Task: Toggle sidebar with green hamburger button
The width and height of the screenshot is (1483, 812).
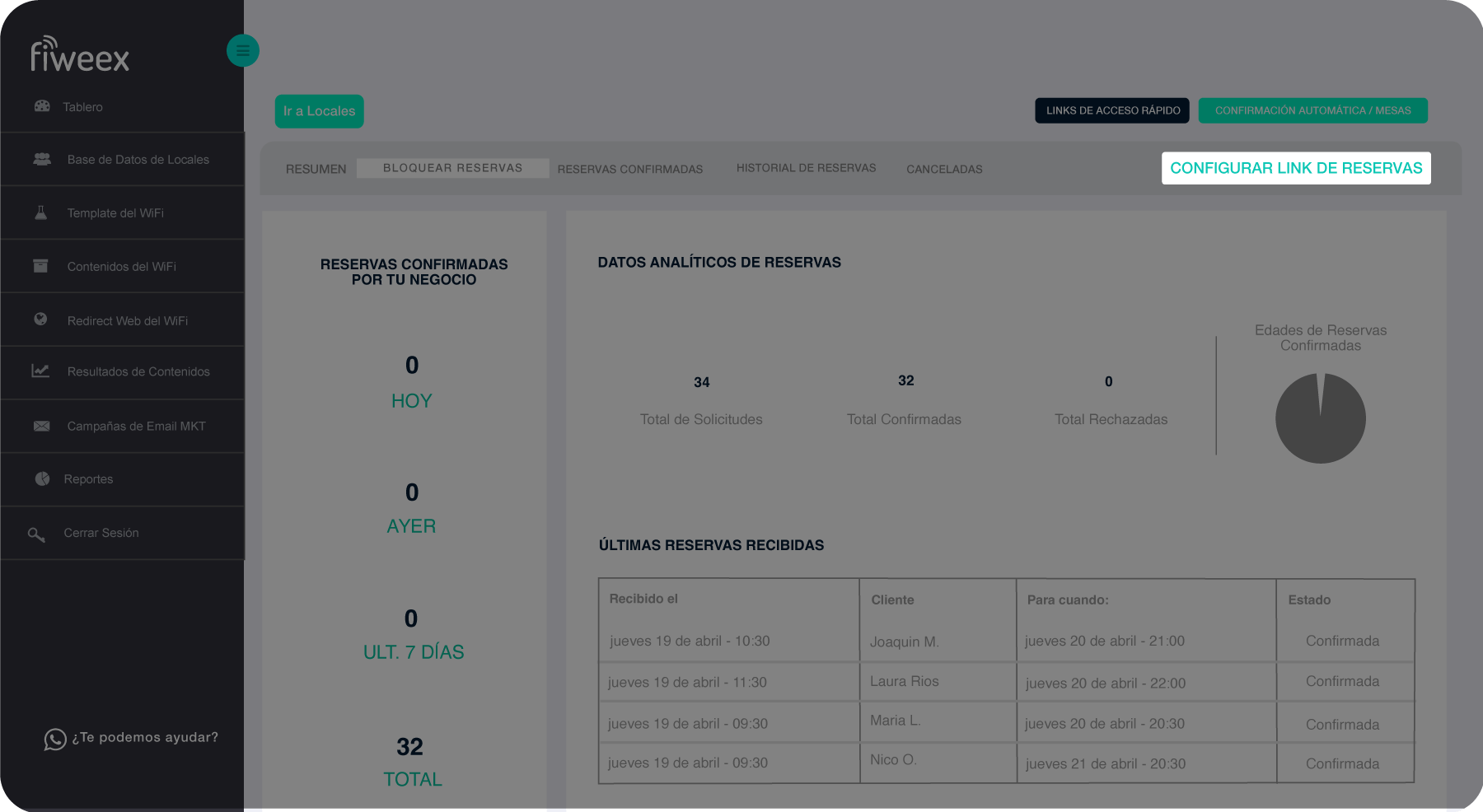Action: point(242,51)
